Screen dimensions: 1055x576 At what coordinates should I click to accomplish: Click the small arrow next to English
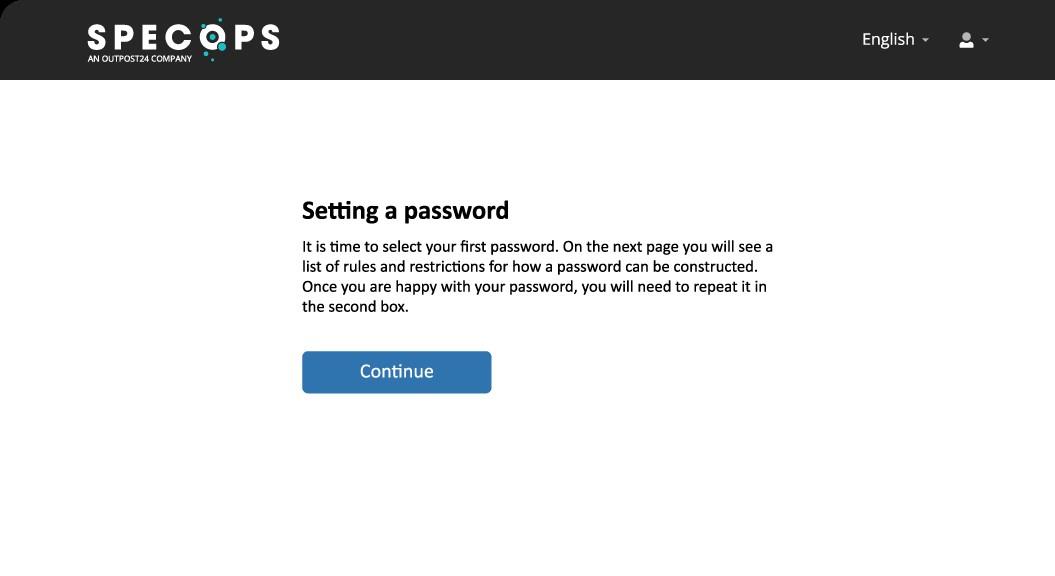coord(925,40)
